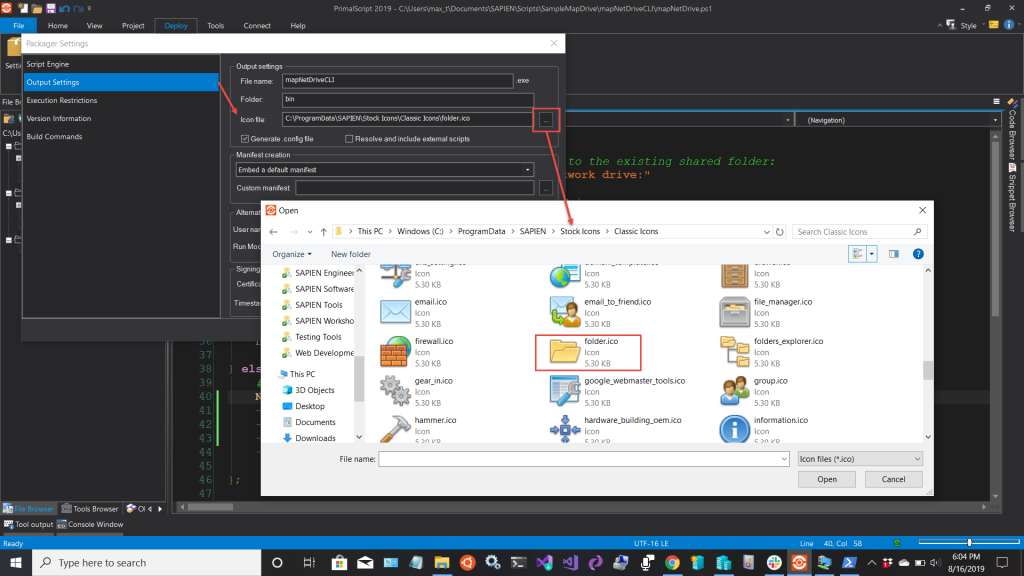Expand the address bar previous locations dropdown
Image resolution: width=1024 pixels, height=576 pixels.
[x=766, y=232]
